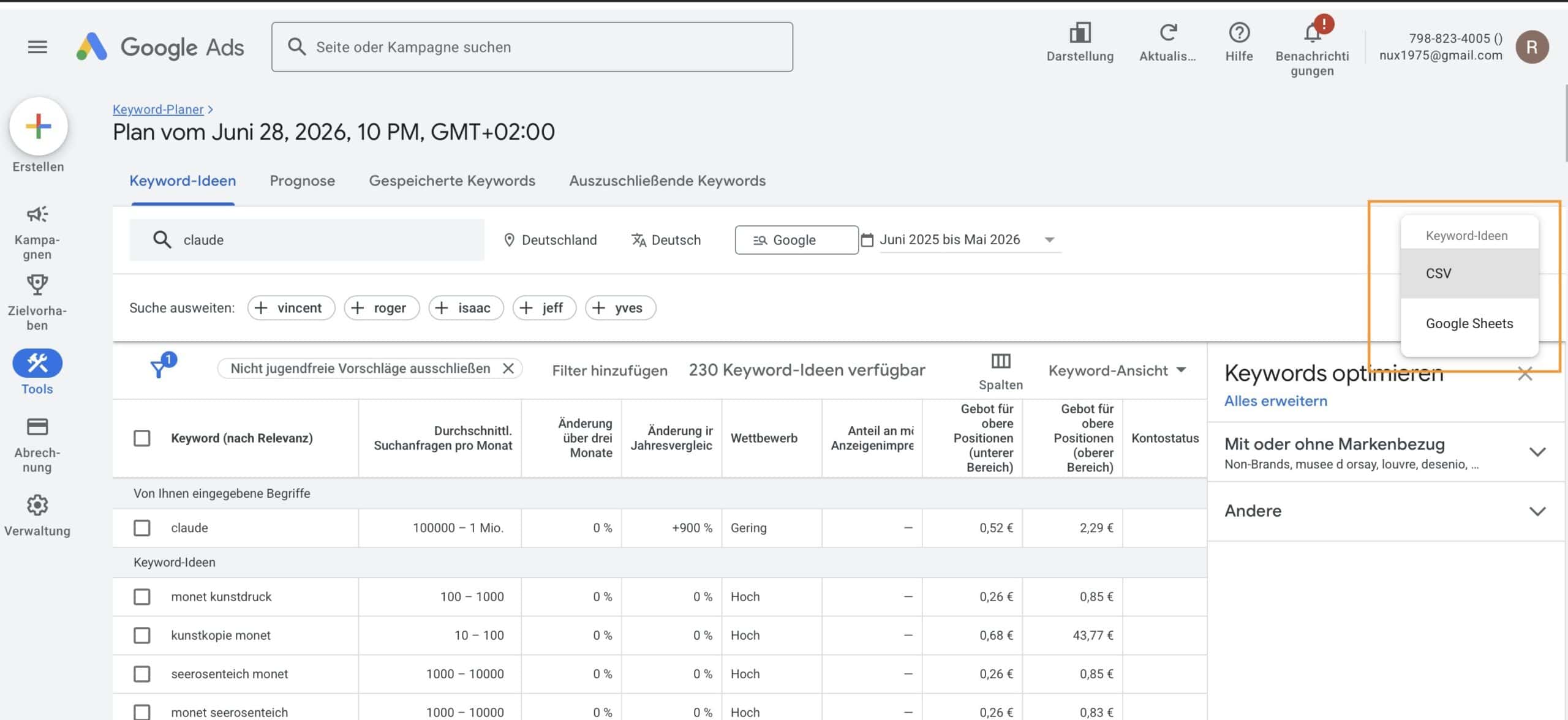Open the Auszuschließende Keywords tab

[x=668, y=181]
